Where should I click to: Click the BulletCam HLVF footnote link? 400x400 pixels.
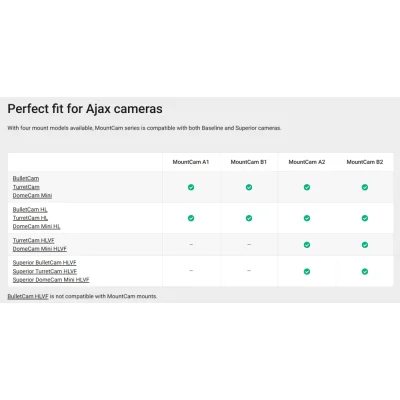(x=28, y=296)
